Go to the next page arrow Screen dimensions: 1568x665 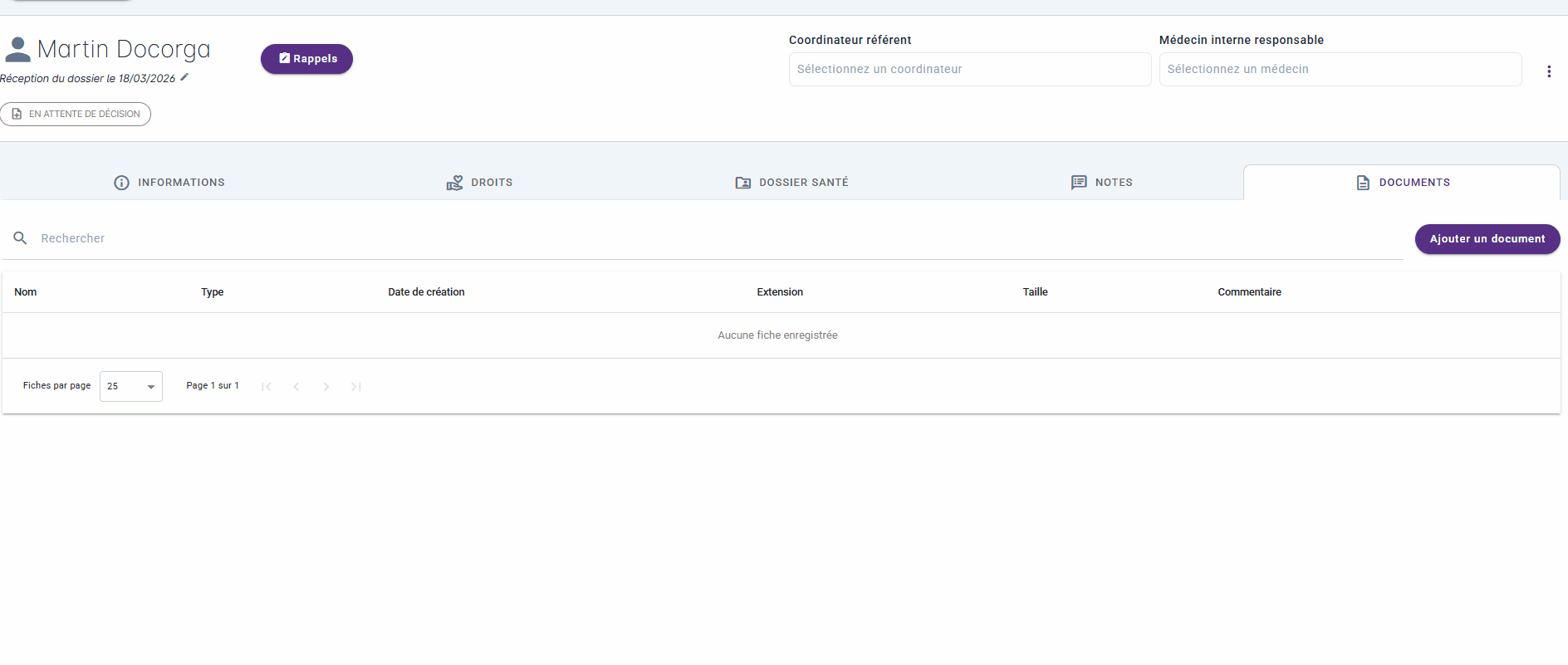pyautogui.click(x=326, y=387)
